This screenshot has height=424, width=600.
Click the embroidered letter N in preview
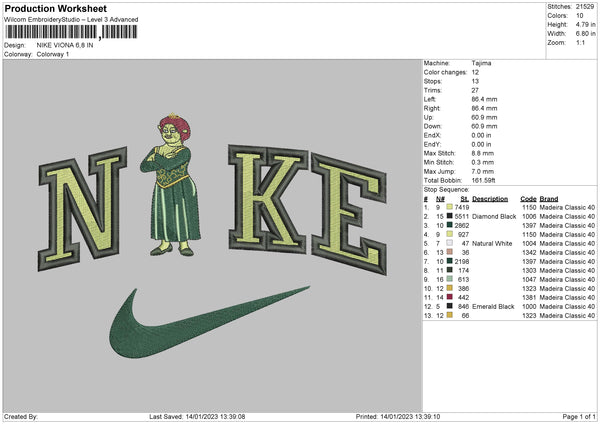(x=83, y=208)
